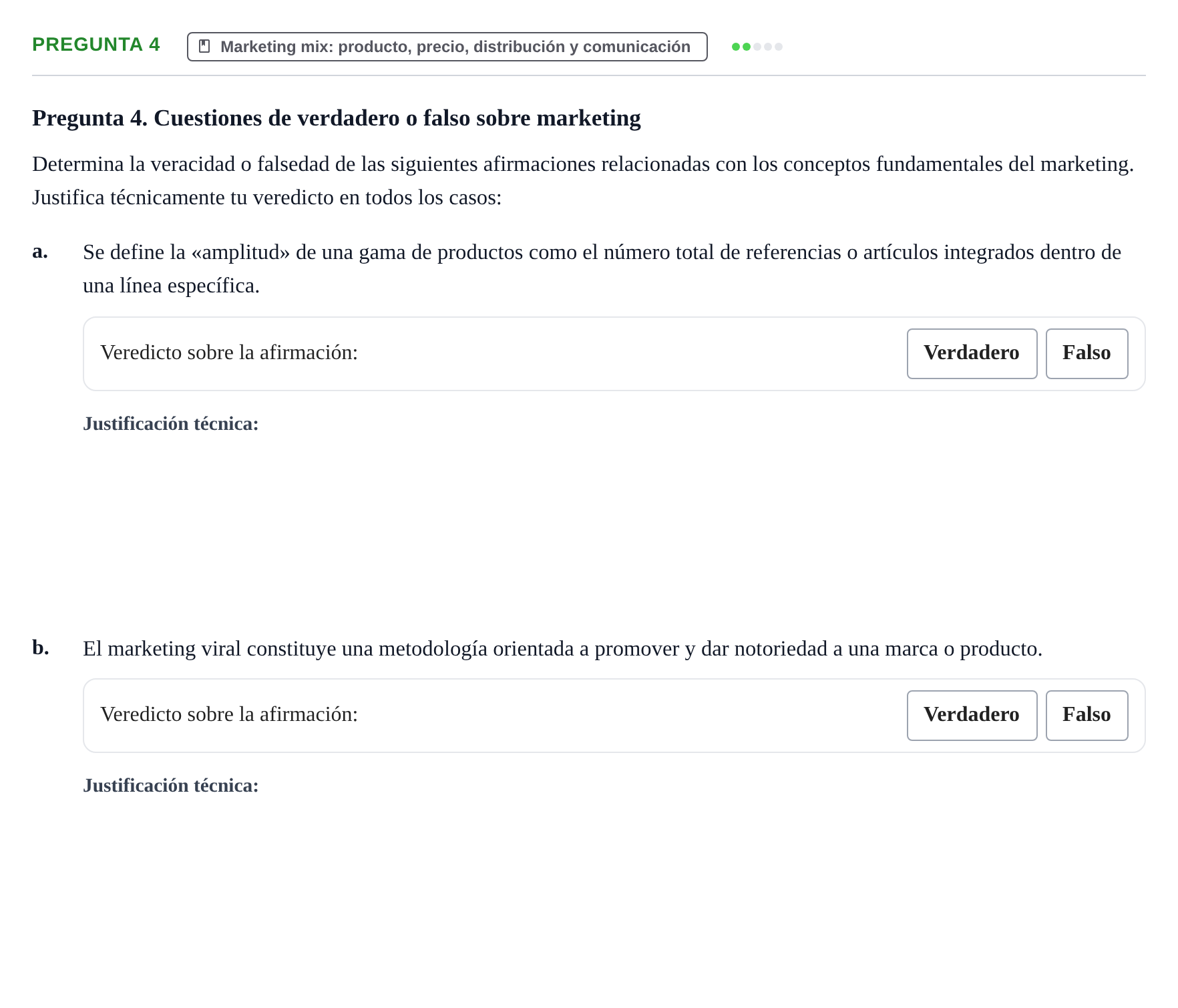Select Verdadero for statement b
Screen dimensions: 1178x1008
[972, 716]
